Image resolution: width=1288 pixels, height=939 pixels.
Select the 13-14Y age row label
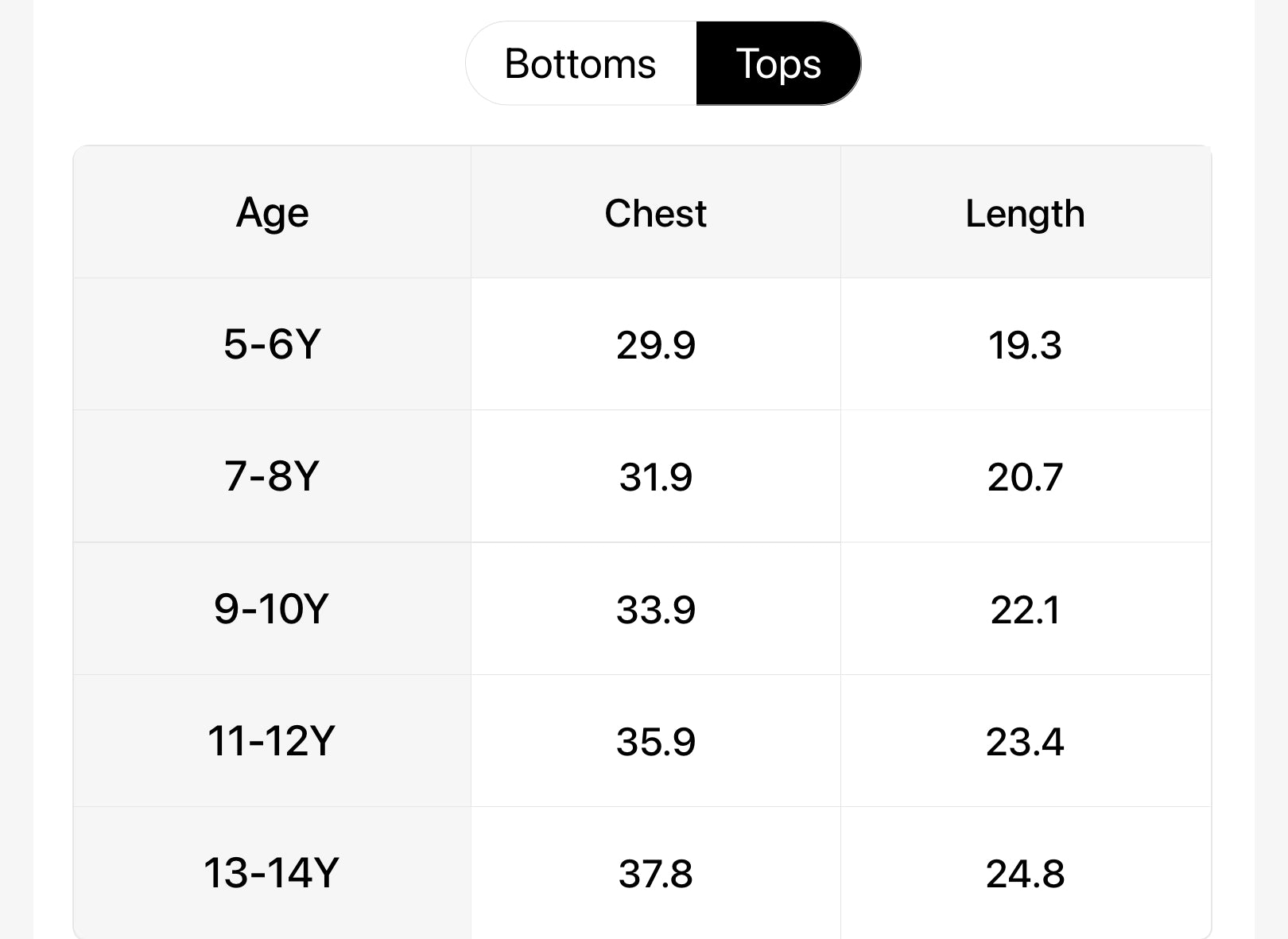272,872
